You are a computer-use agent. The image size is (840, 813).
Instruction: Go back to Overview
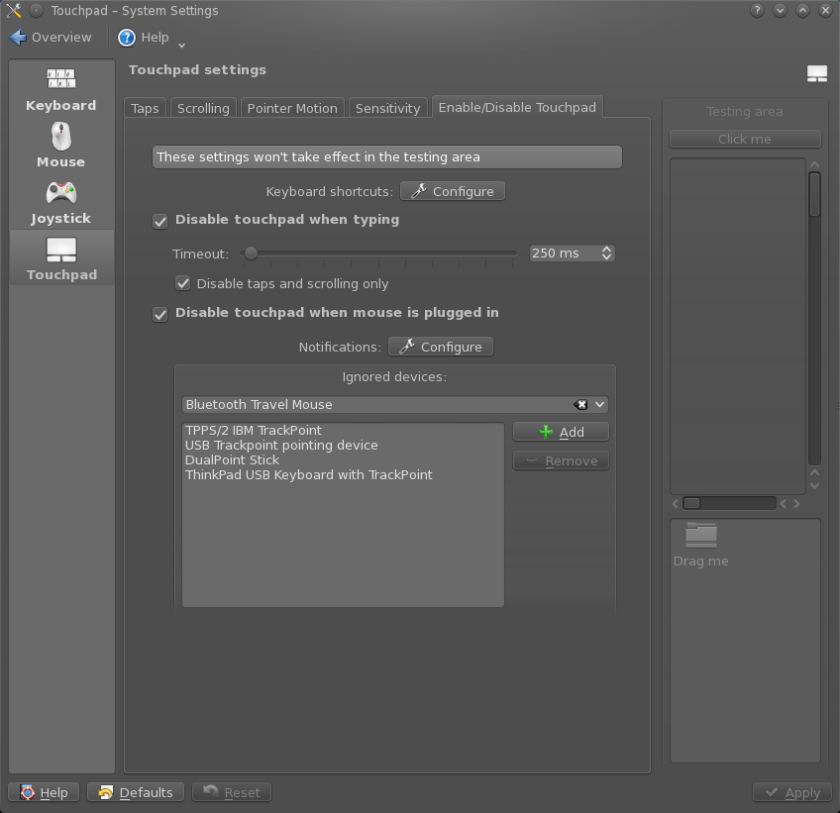tap(50, 37)
